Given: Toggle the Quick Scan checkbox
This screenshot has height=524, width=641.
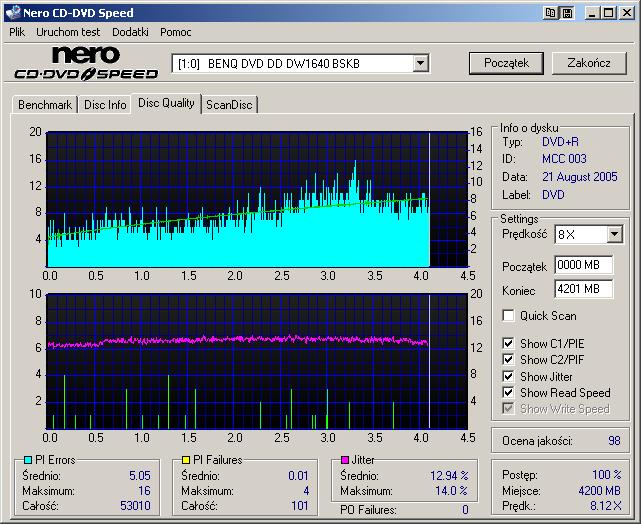Looking at the screenshot, I should pyautogui.click(x=508, y=316).
